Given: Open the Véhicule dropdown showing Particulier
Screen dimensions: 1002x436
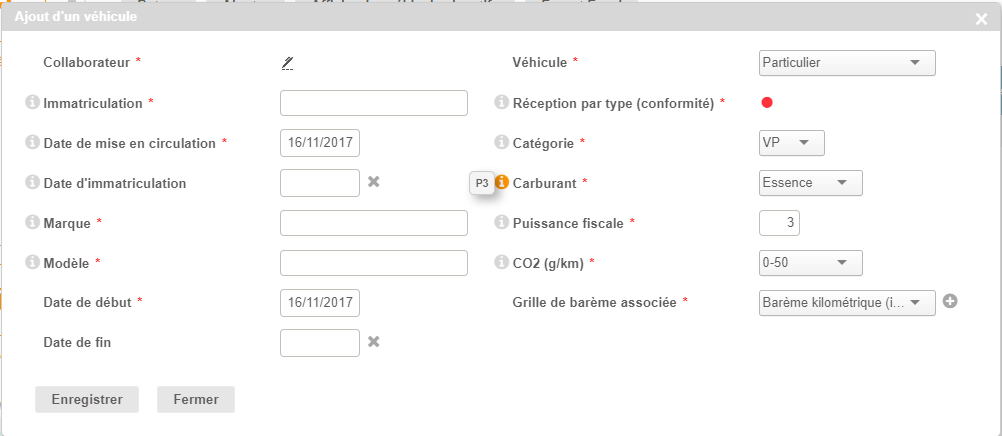Looking at the screenshot, I should pos(847,63).
